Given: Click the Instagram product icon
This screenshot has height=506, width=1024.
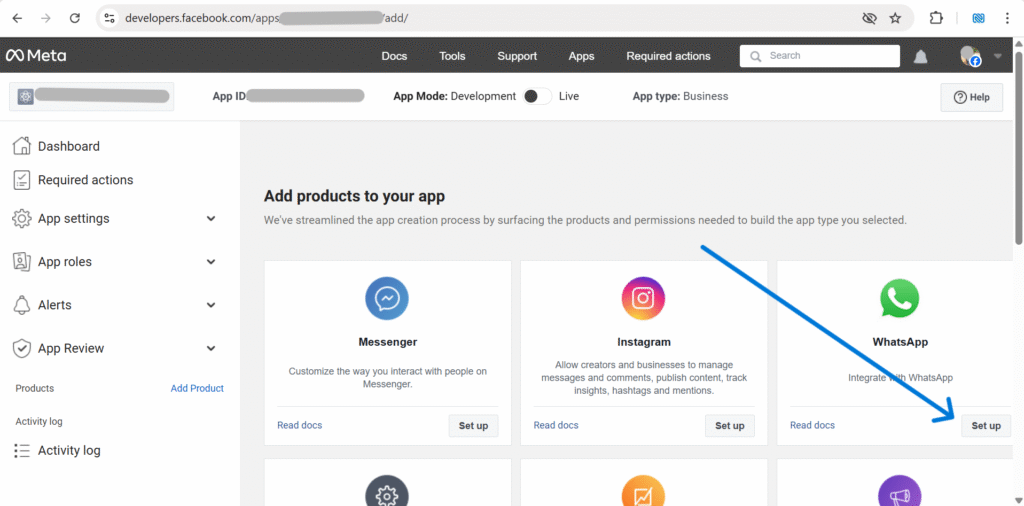Looking at the screenshot, I should coord(643,298).
